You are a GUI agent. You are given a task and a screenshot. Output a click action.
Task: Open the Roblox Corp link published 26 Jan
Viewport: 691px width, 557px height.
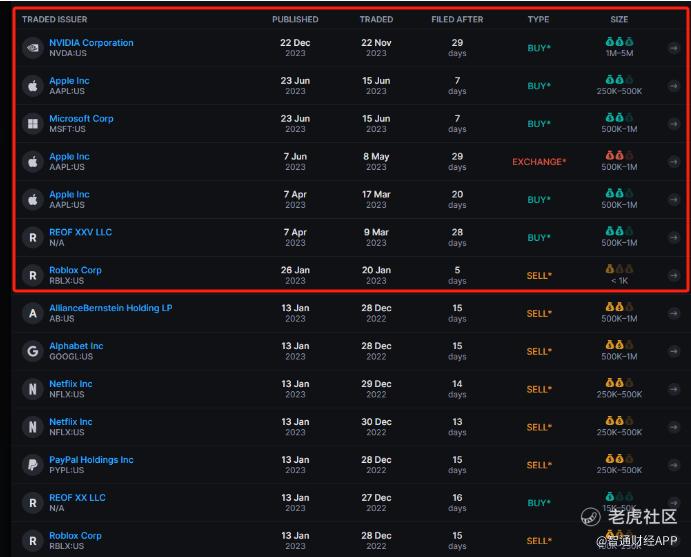[x=75, y=270]
